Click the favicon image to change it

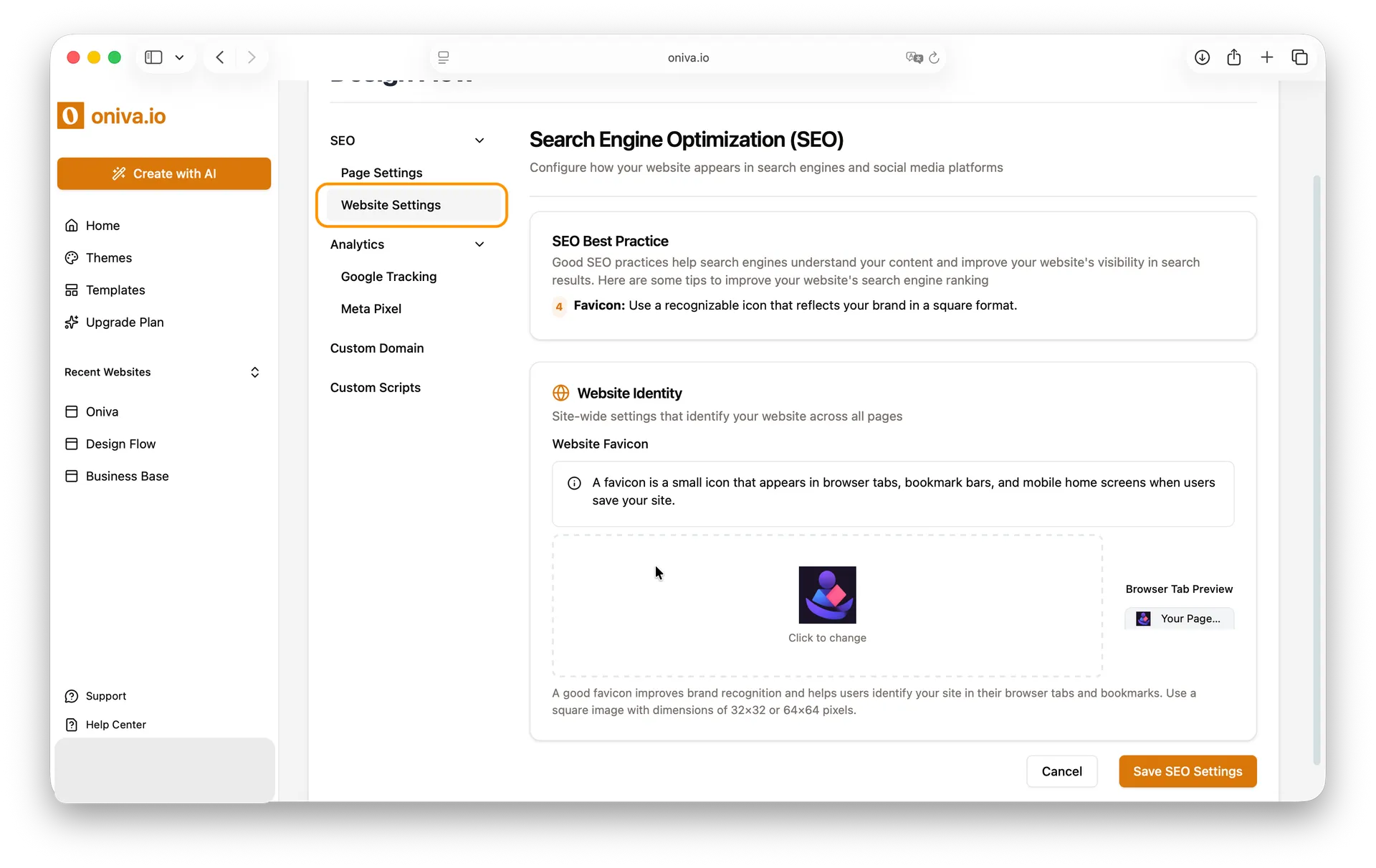828,594
